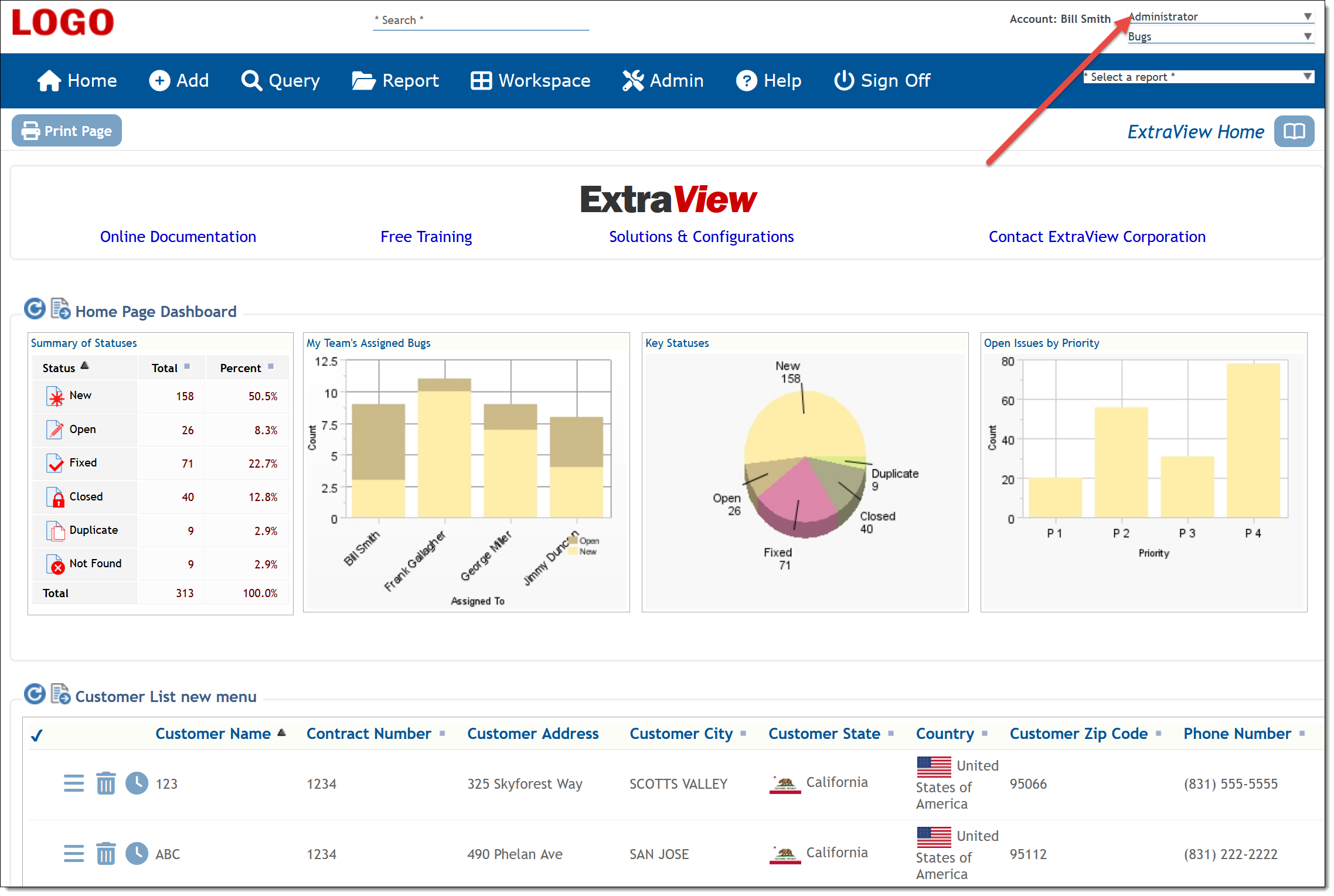
Task: Click Sign Off in the navigation bar
Action: 882,80
